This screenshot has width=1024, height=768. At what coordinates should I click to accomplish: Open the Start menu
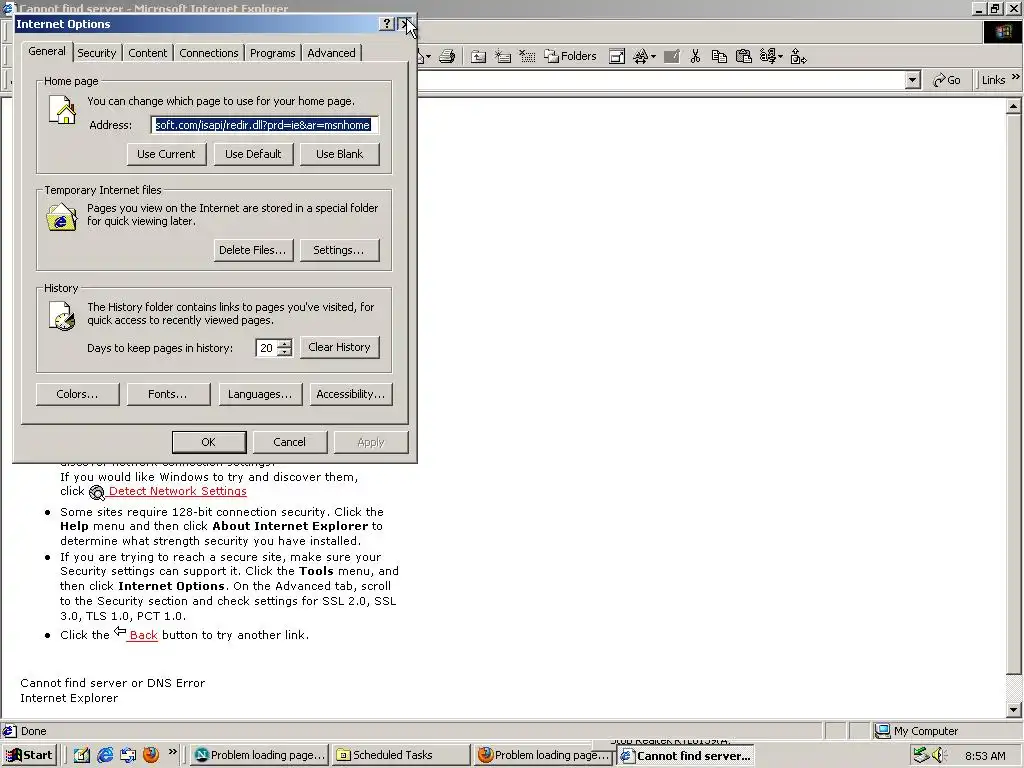pyautogui.click(x=29, y=755)
